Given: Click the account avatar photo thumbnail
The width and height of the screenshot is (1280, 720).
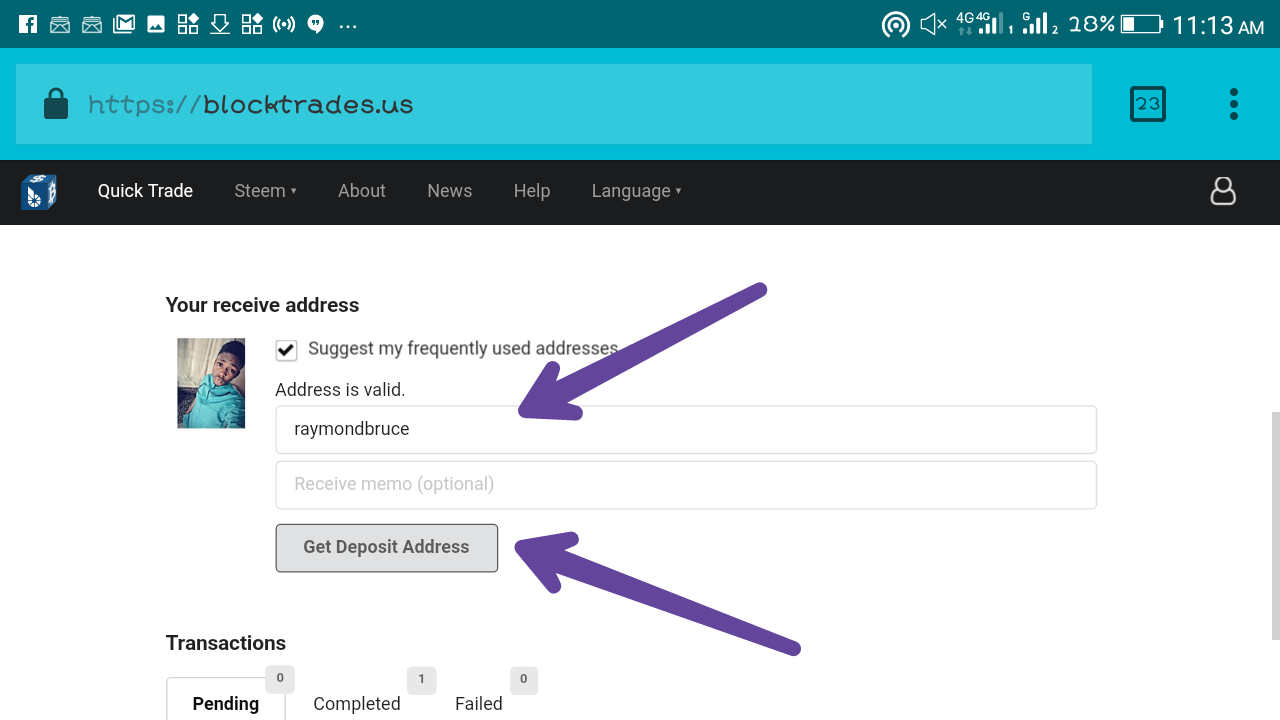Looking at the screenshot, I should (x=211, y=383).
